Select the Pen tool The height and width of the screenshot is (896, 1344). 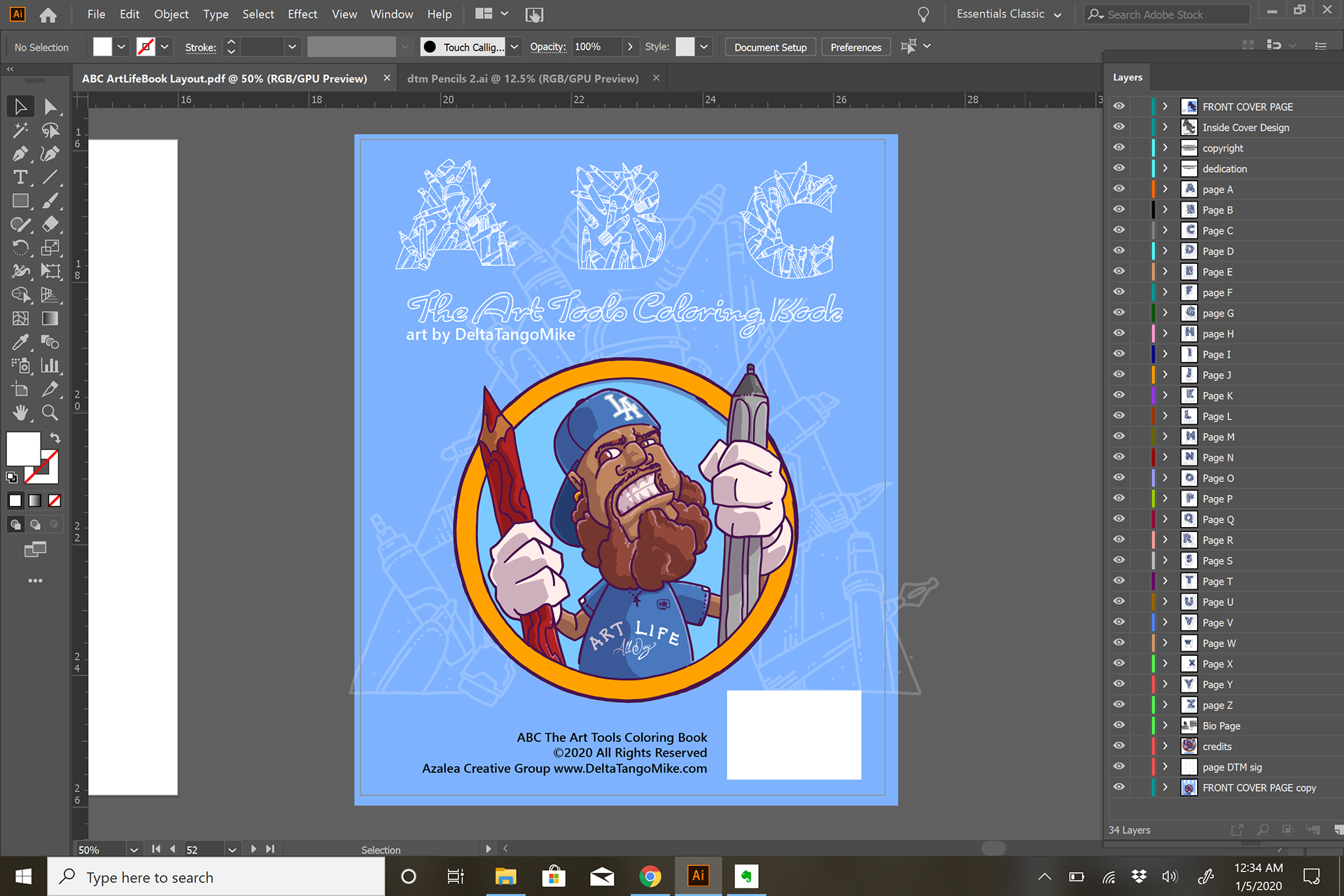coord(20,153)
